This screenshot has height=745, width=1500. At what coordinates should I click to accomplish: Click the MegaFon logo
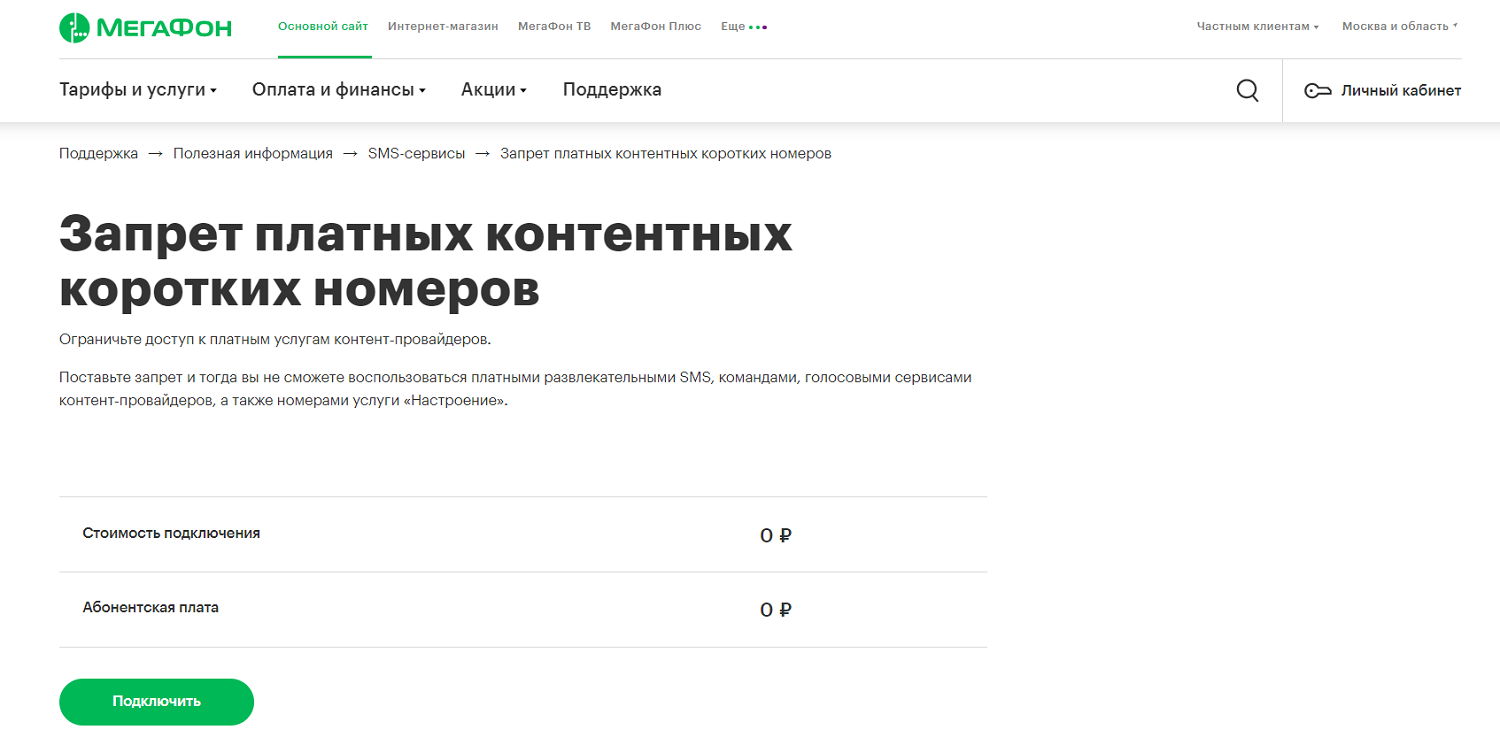coord(145,27)
